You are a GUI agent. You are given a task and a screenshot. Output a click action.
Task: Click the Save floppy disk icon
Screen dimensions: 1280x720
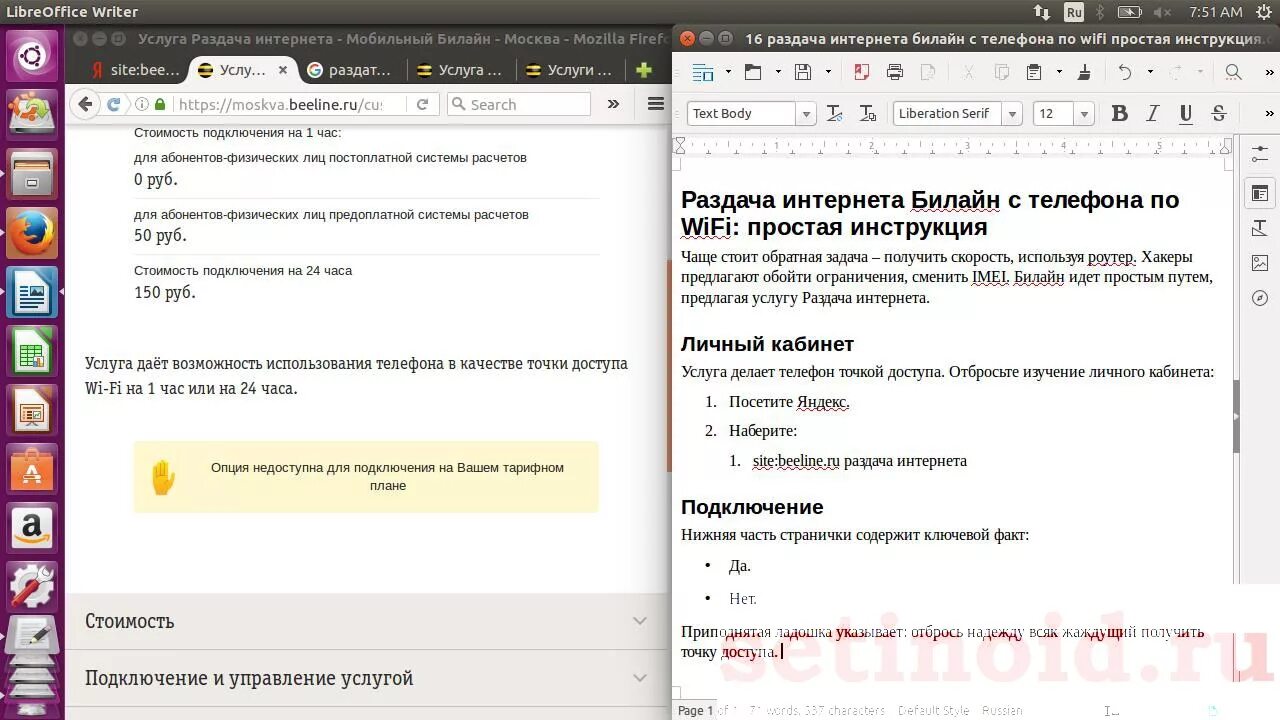coord(802,72)
